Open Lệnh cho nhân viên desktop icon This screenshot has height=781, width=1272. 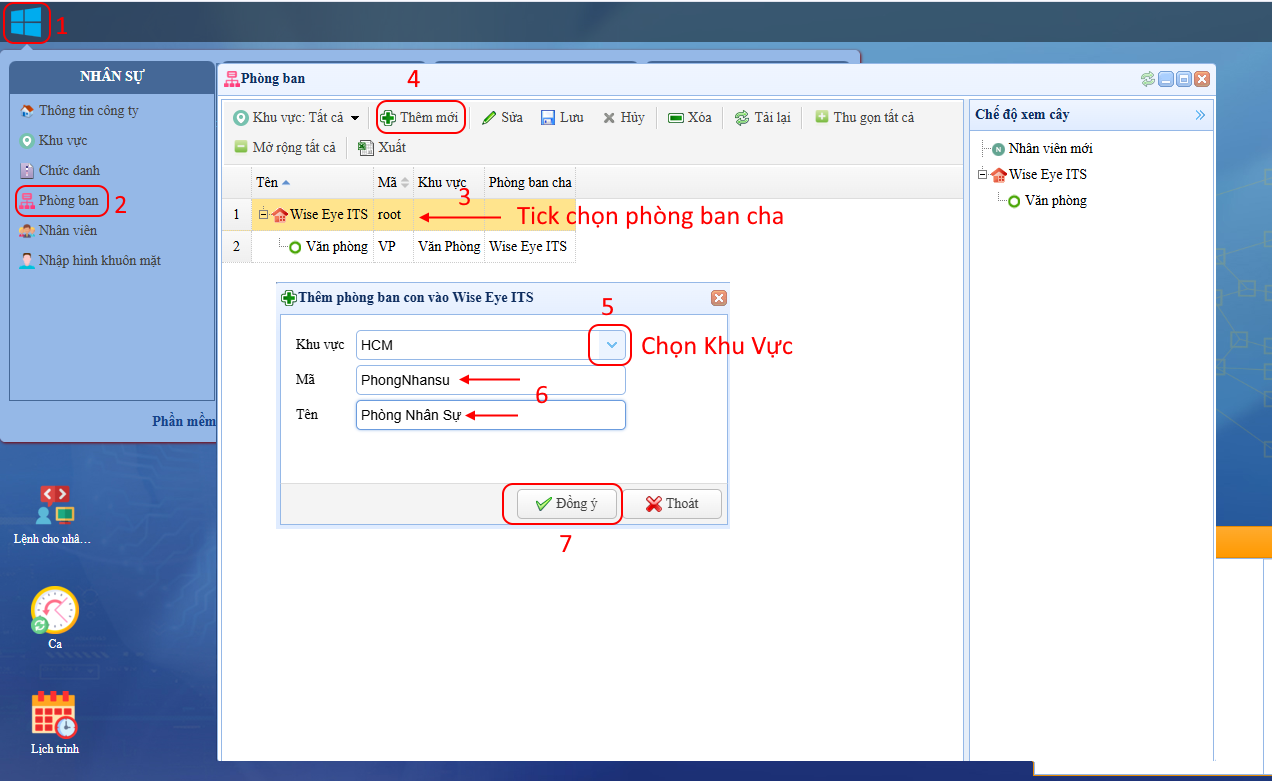54,507
